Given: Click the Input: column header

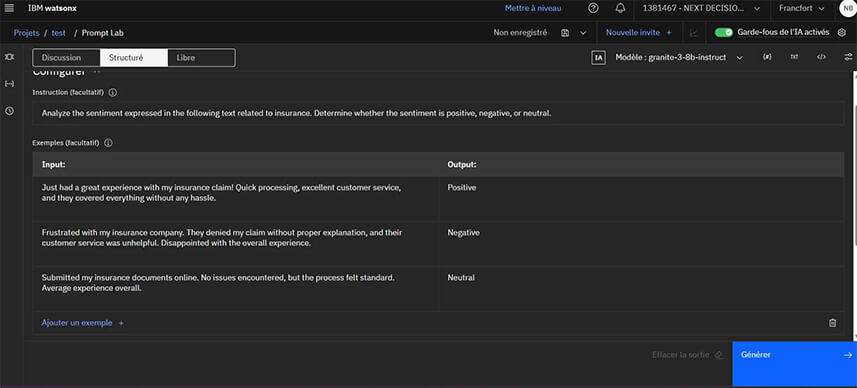Looking at the screenshot, I should coord(236,164).
